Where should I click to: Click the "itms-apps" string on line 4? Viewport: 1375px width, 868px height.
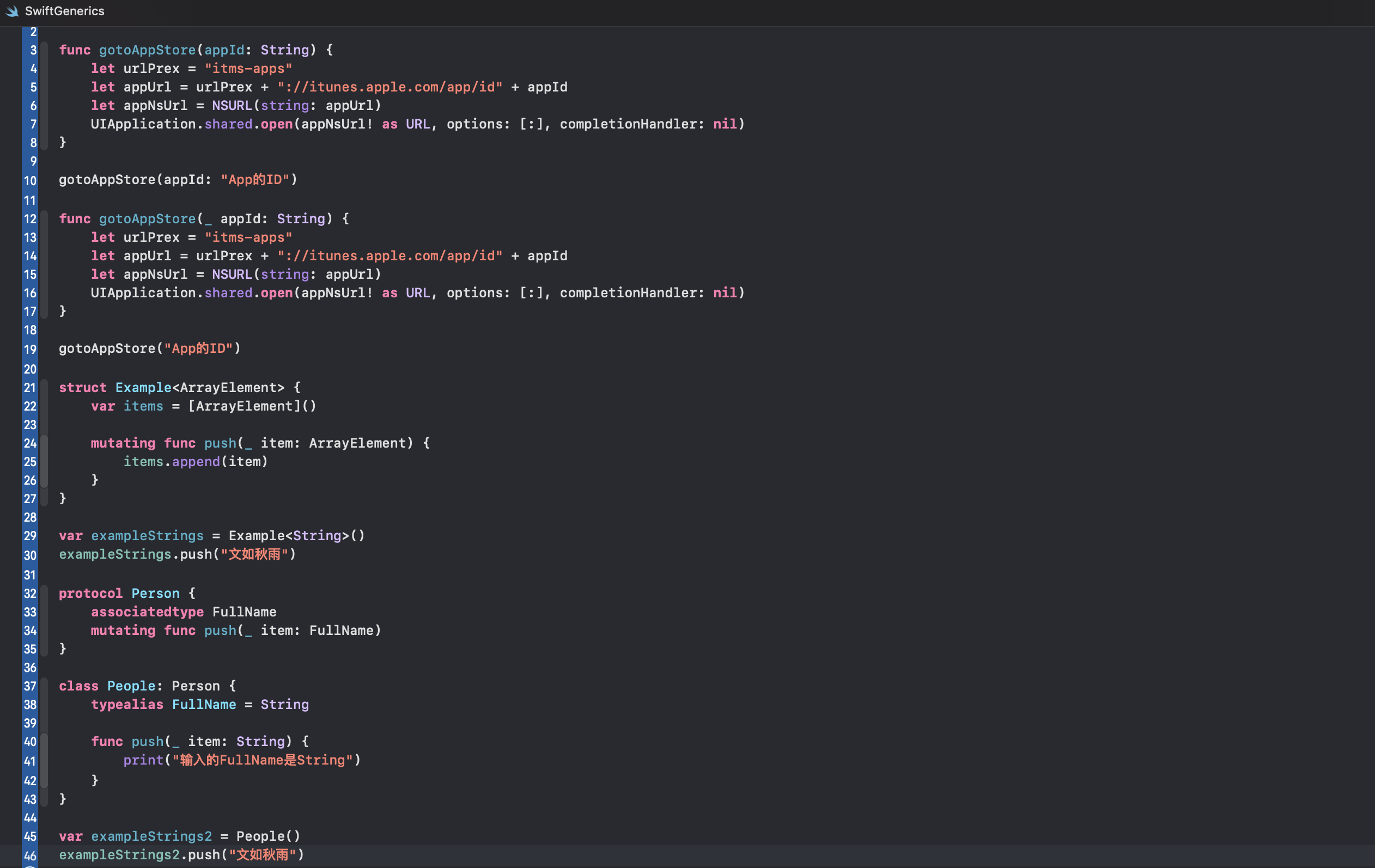click(248, 69)
